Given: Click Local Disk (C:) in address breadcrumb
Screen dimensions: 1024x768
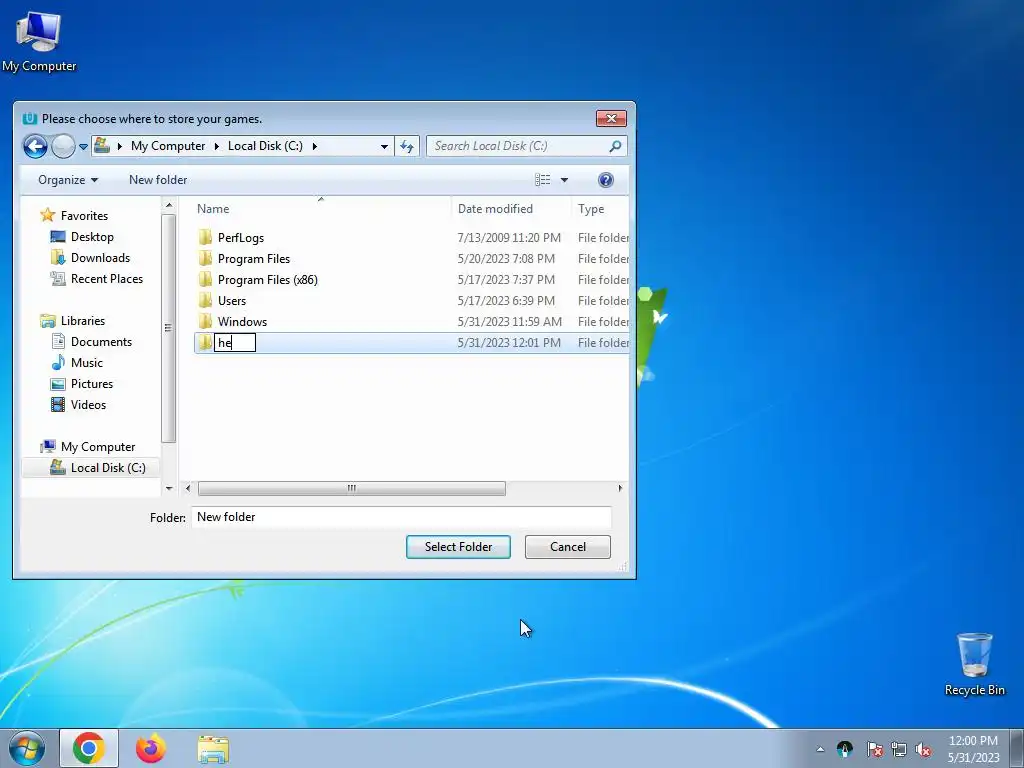Looking at the screenshot, I should [265, 146].
